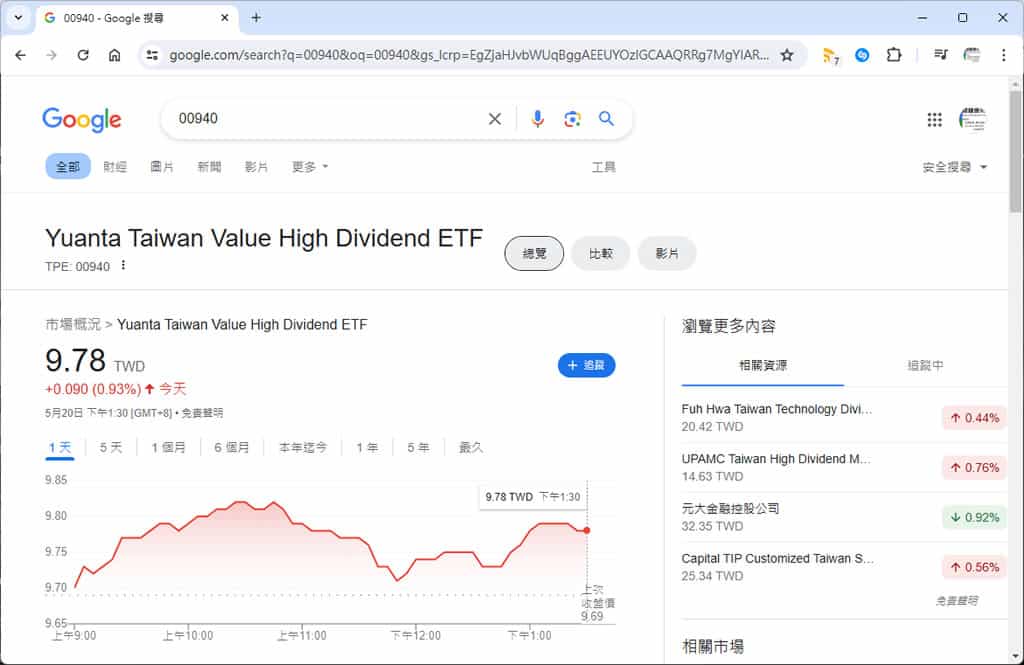The height and width of the screenshot is (665, 1024).
Task: Open the 免責聲明 link under the price
Action: click(202, 413)
